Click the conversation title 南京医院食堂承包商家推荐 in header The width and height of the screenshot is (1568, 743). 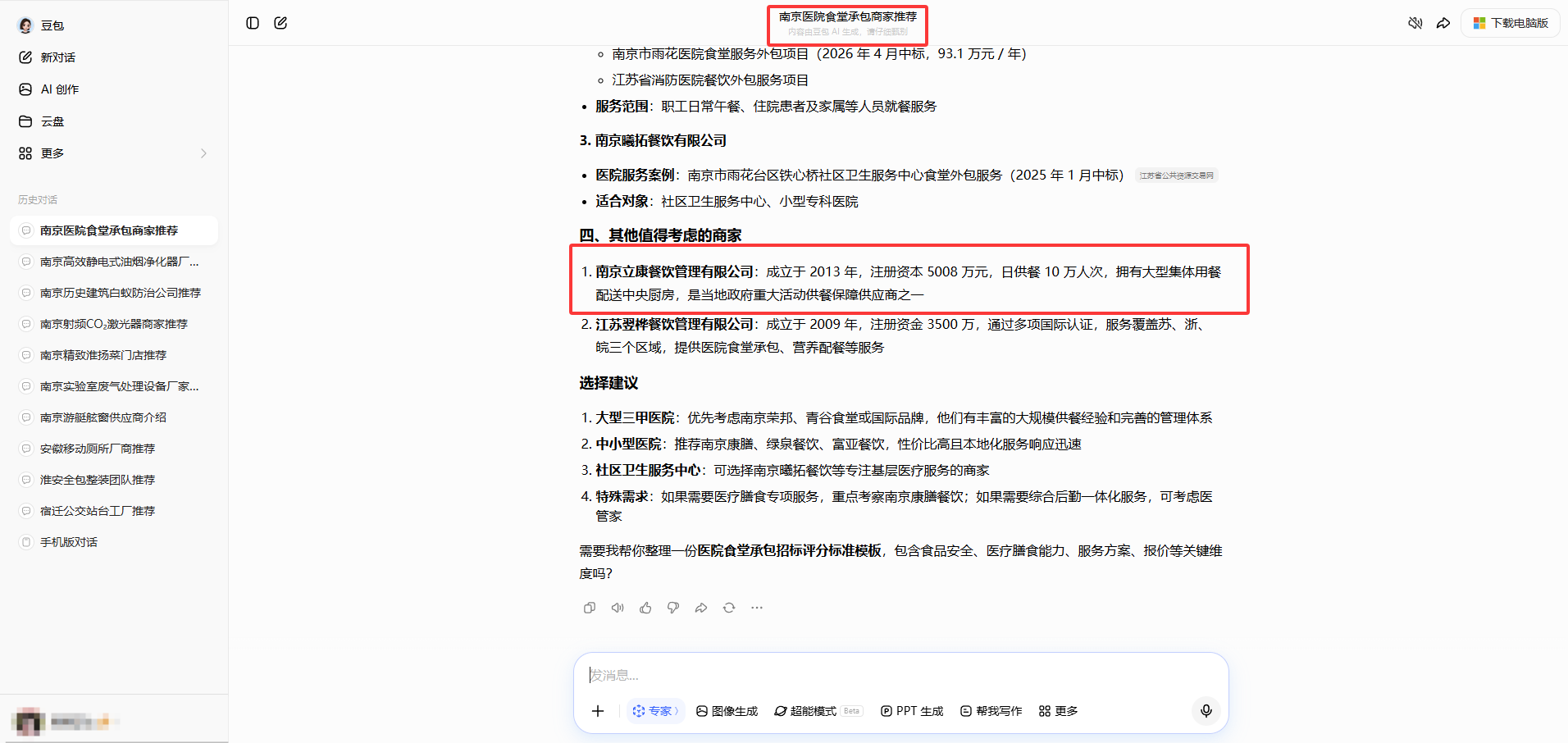[848, 16]
